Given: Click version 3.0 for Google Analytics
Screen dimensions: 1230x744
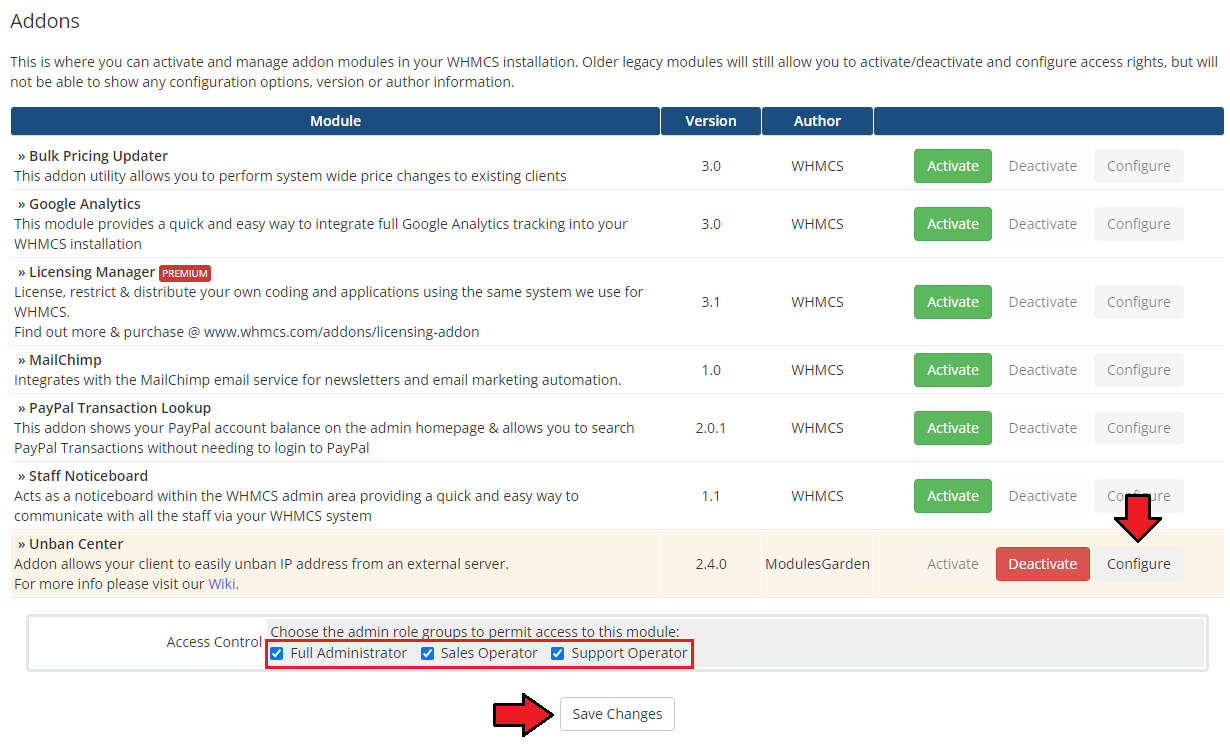Looking at the screenshot, I should click(x=711, y=224).
